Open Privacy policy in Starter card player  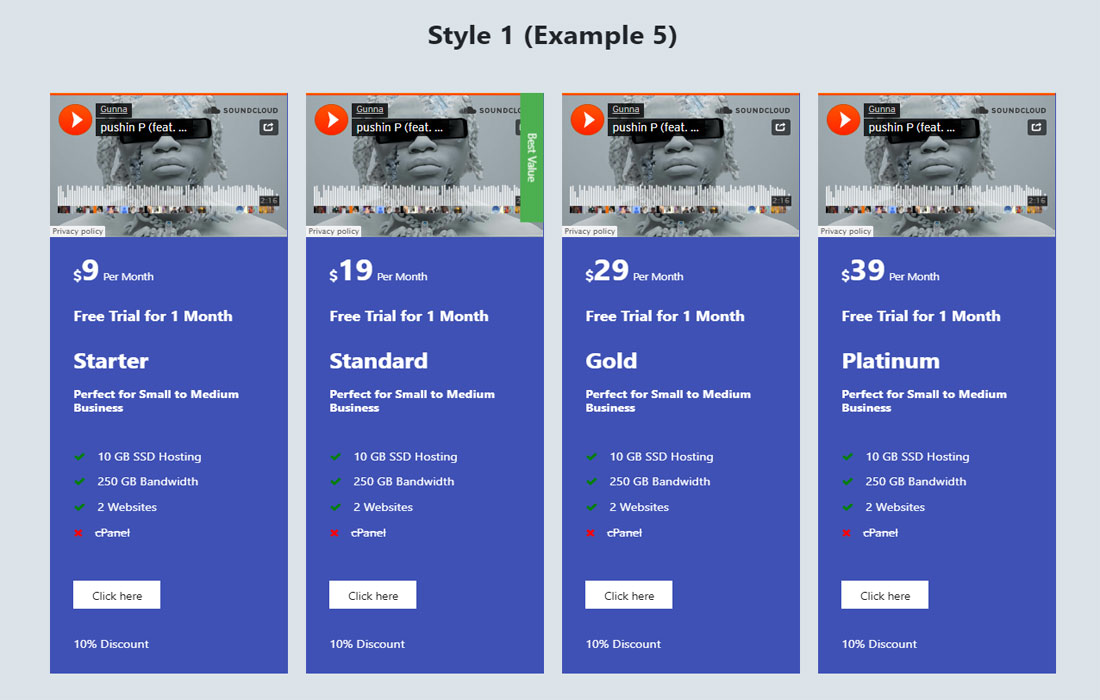(78, 231)
